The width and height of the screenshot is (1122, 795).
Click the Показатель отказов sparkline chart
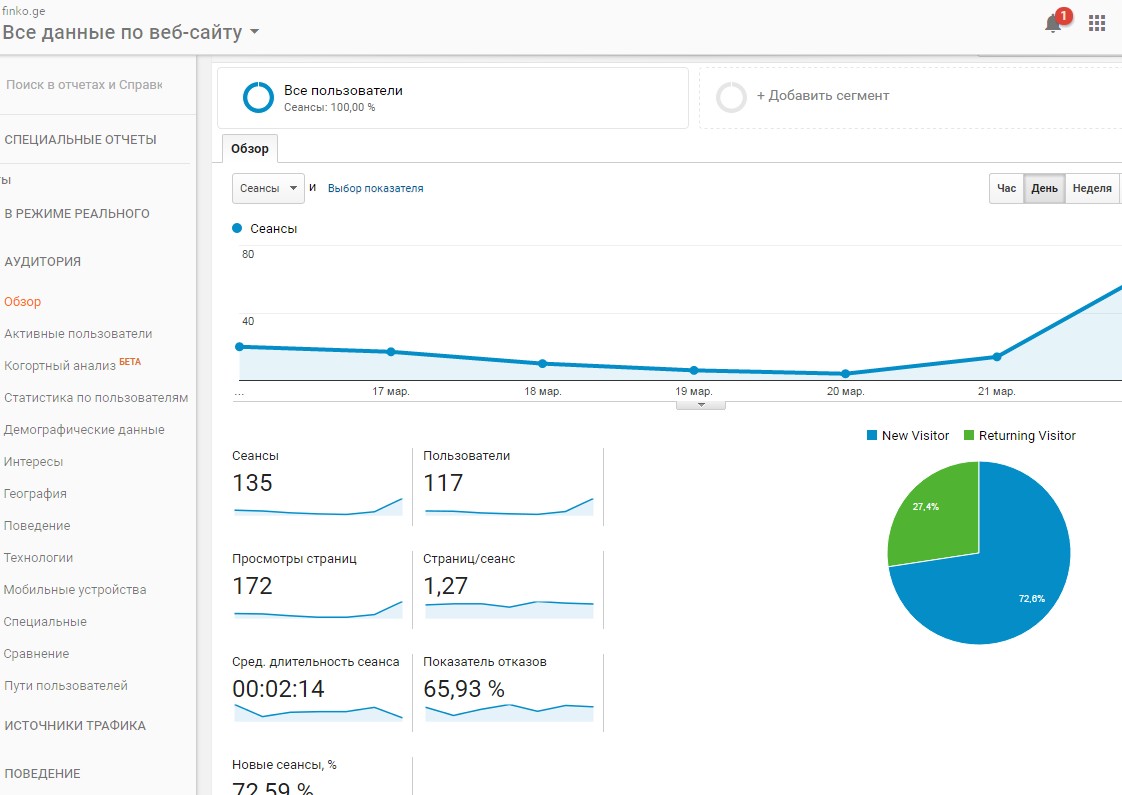pyautogui.click(x=508, y=712)
